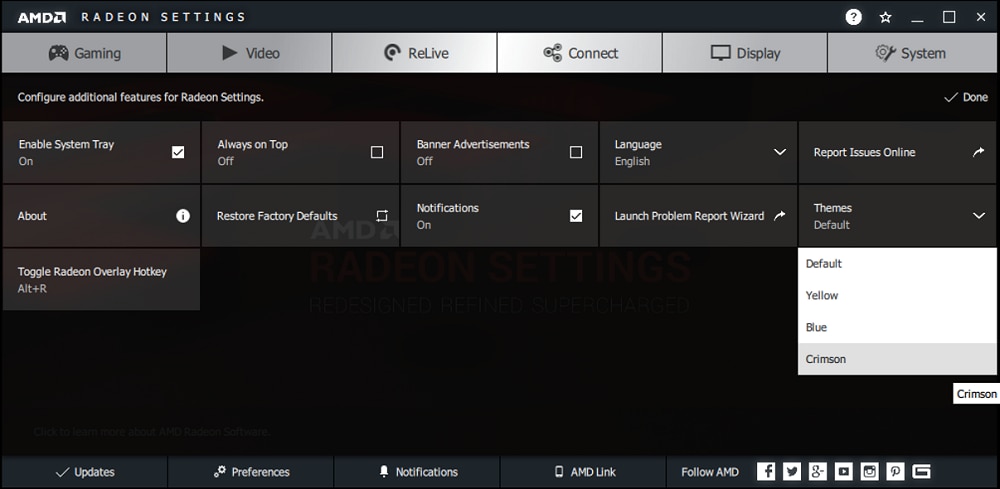Select the Blue theme option

(x=897, y=327)
